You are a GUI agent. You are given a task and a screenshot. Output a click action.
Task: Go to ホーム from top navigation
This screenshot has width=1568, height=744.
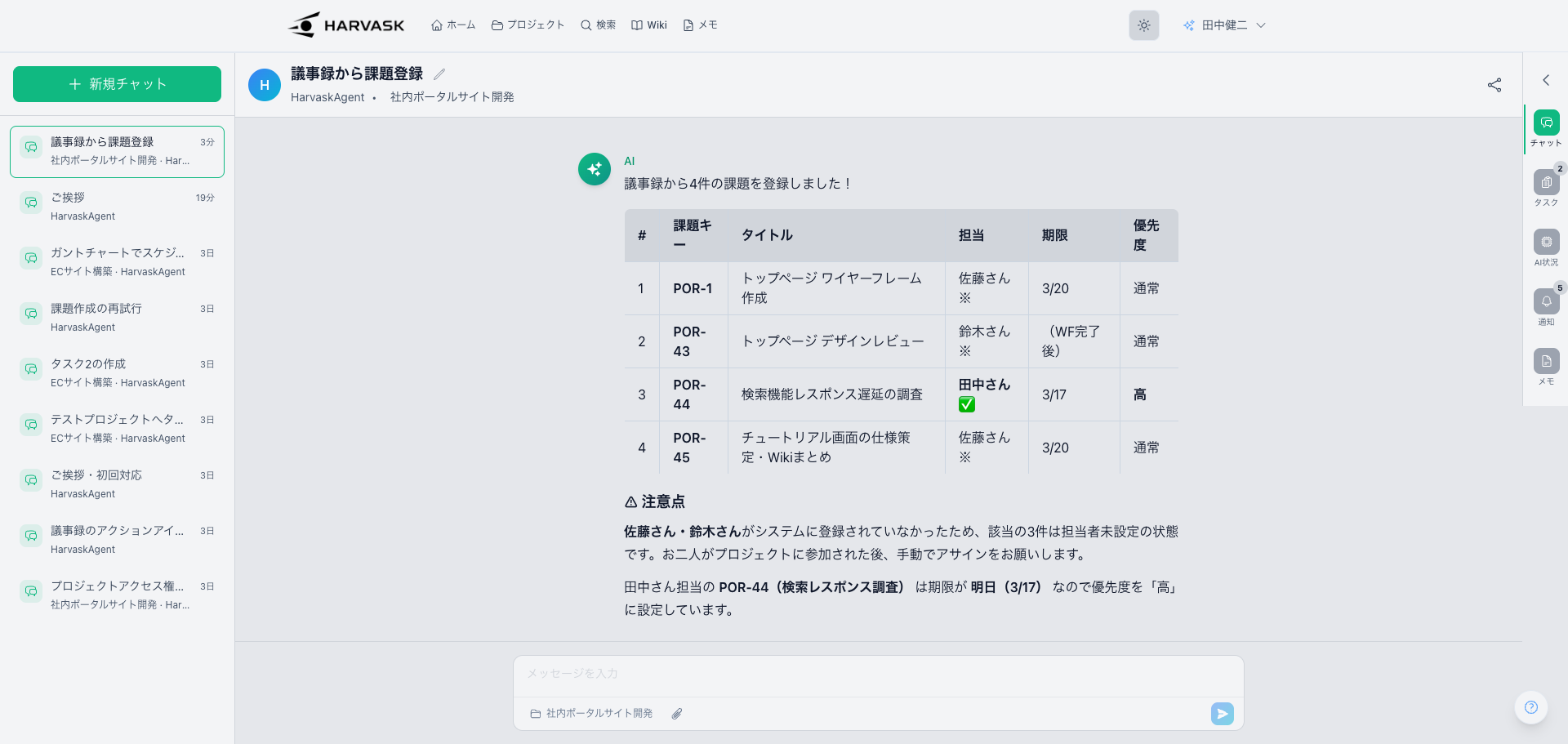[x=453, y=25]
